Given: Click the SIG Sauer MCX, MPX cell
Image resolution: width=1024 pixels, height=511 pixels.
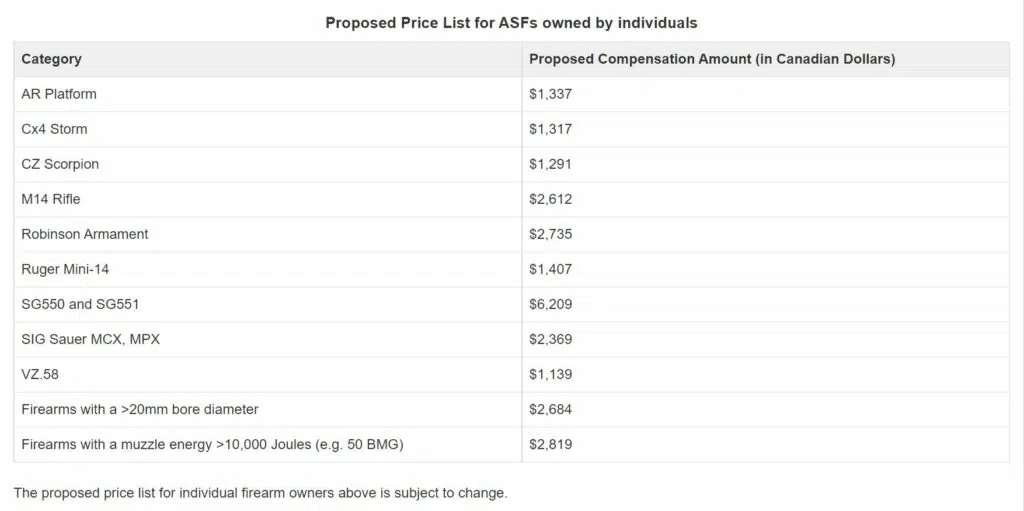Looking at the screenshot, I should point(268,340).
